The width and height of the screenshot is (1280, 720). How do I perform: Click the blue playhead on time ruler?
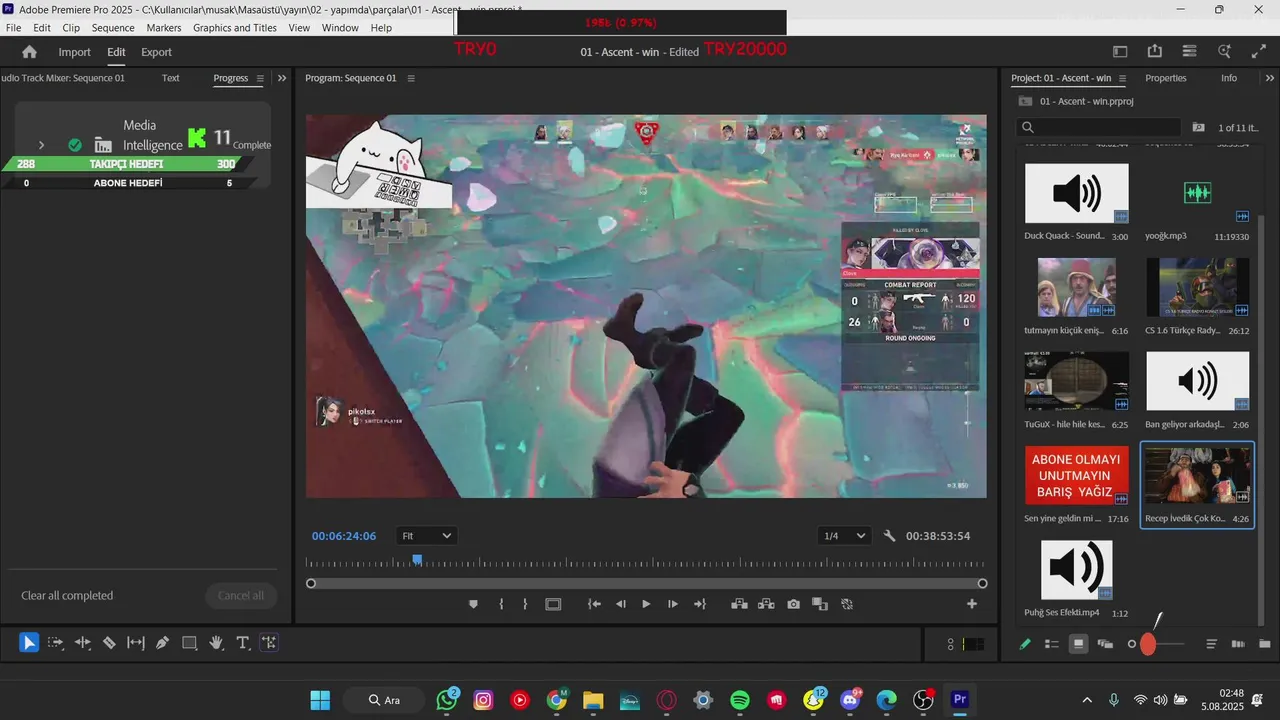(417, 560)
